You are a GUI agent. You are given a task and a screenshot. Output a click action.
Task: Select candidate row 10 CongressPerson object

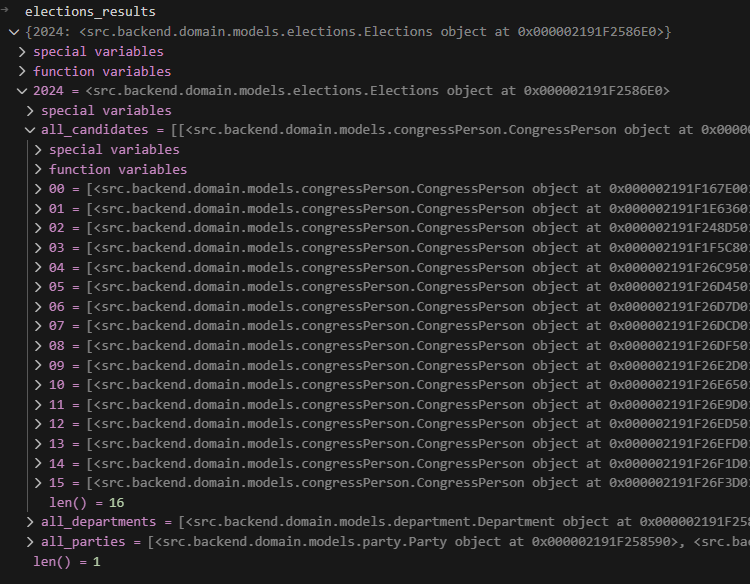tap(400, 385)
